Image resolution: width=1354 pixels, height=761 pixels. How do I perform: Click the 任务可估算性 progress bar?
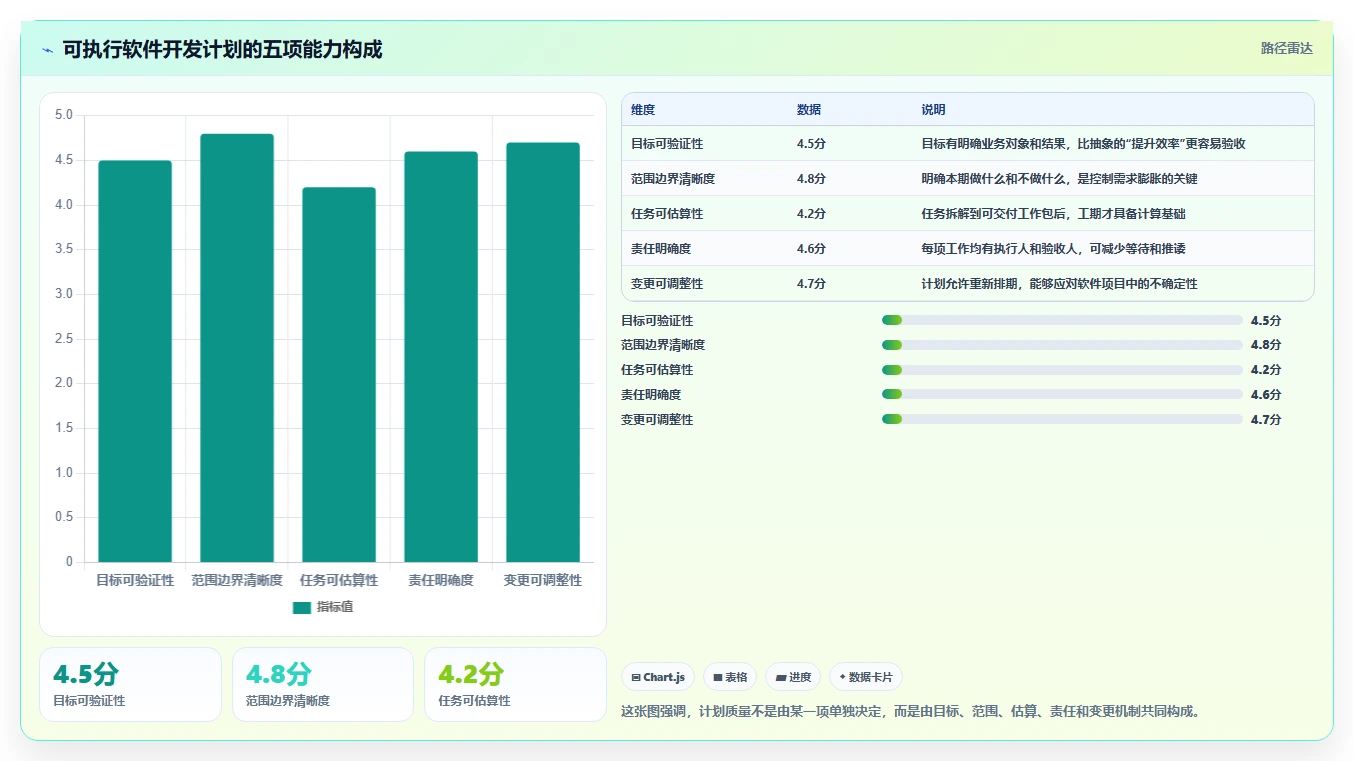click(x=1062, y=370)
